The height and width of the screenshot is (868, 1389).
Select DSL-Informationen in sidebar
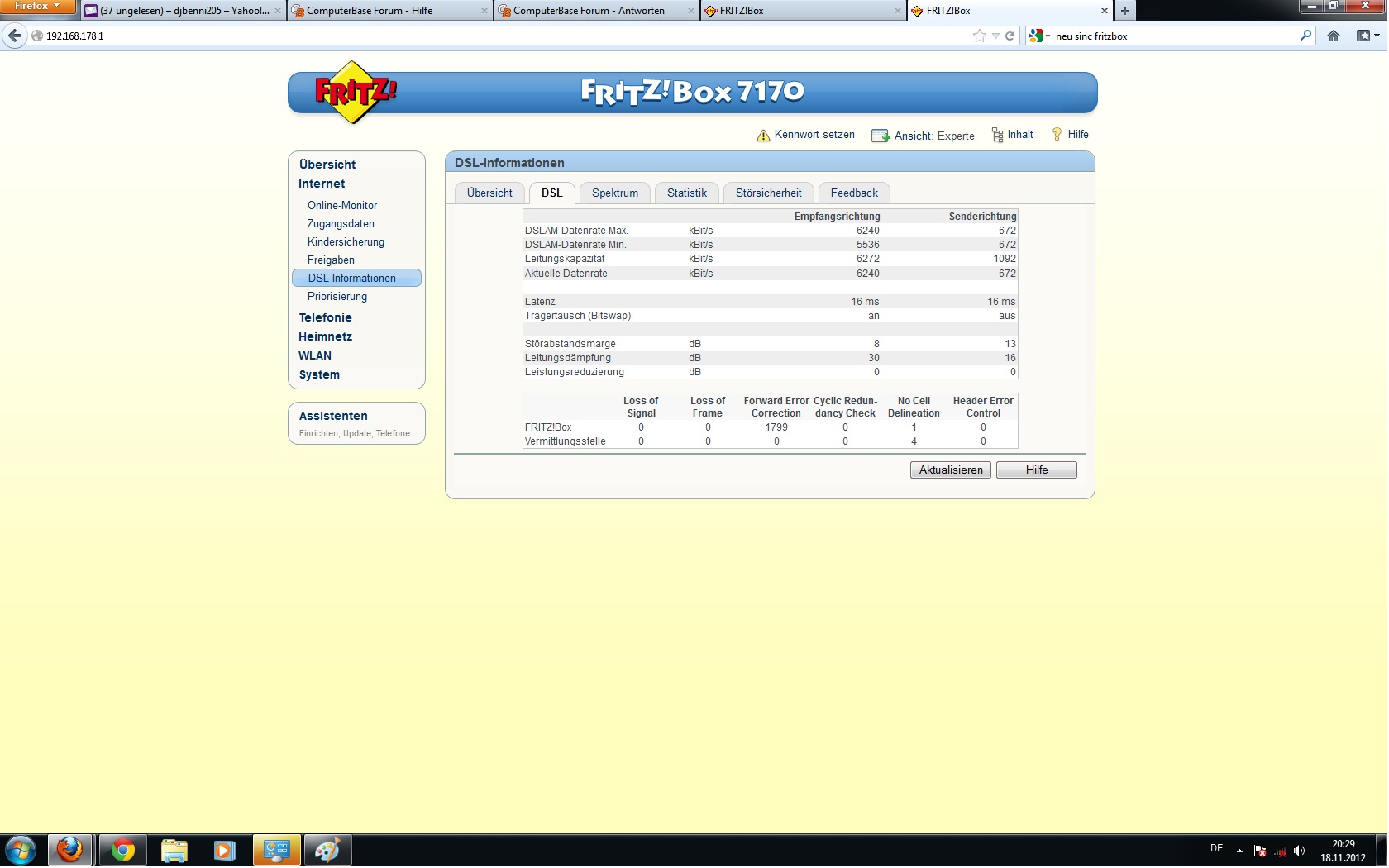[x=356, y=278]
